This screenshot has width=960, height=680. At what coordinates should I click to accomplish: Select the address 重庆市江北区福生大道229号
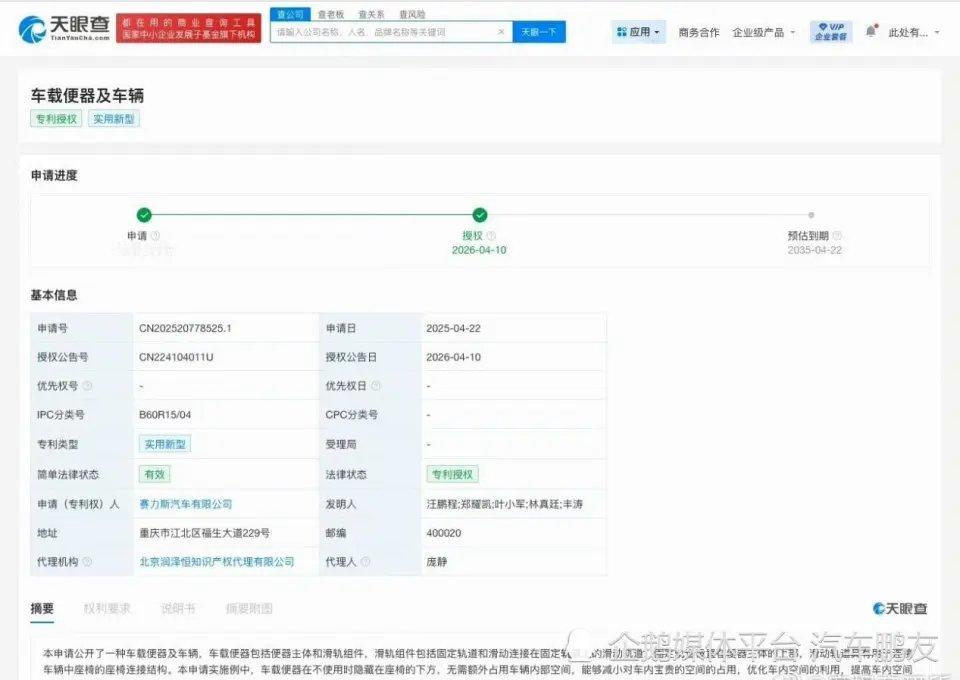204,532
